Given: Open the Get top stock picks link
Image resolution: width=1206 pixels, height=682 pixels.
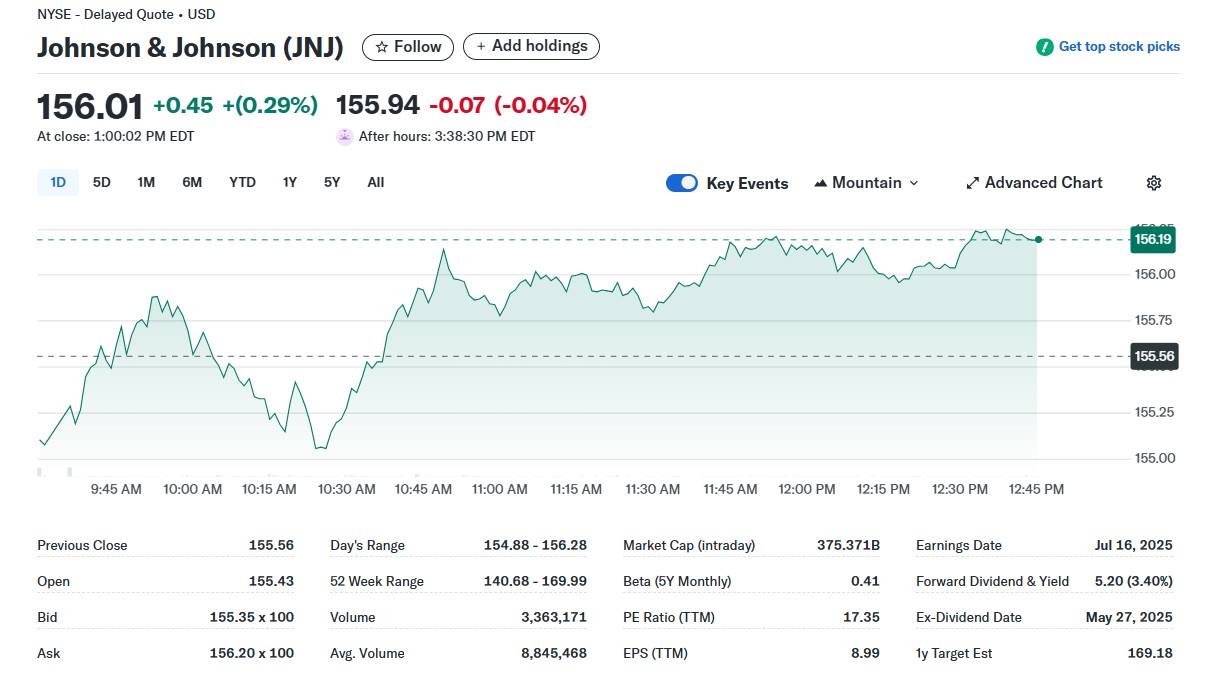Looking at the screenshot, I should click(x=1119, y=47).
